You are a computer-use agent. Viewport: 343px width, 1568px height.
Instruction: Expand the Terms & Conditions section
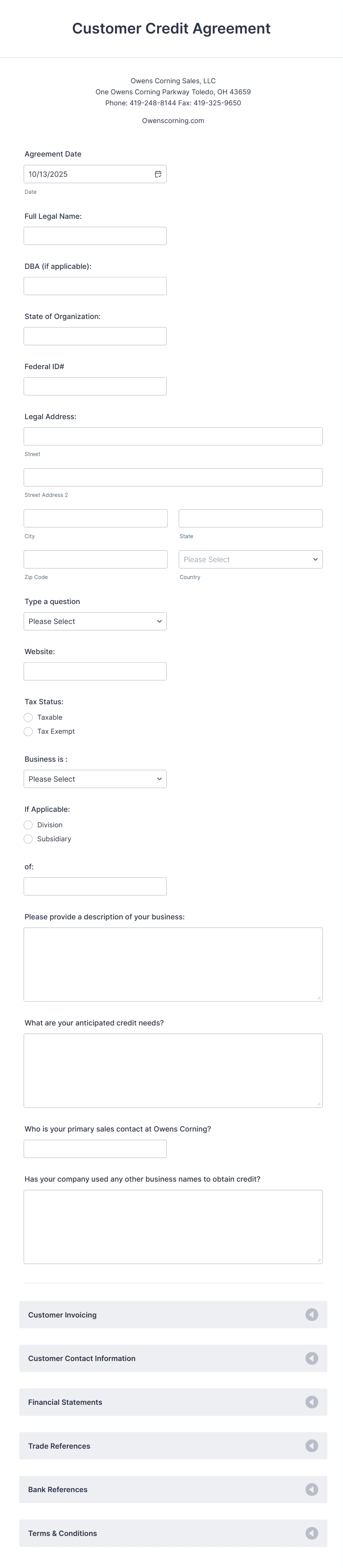pyautogui.click(x=311, y=1533)
